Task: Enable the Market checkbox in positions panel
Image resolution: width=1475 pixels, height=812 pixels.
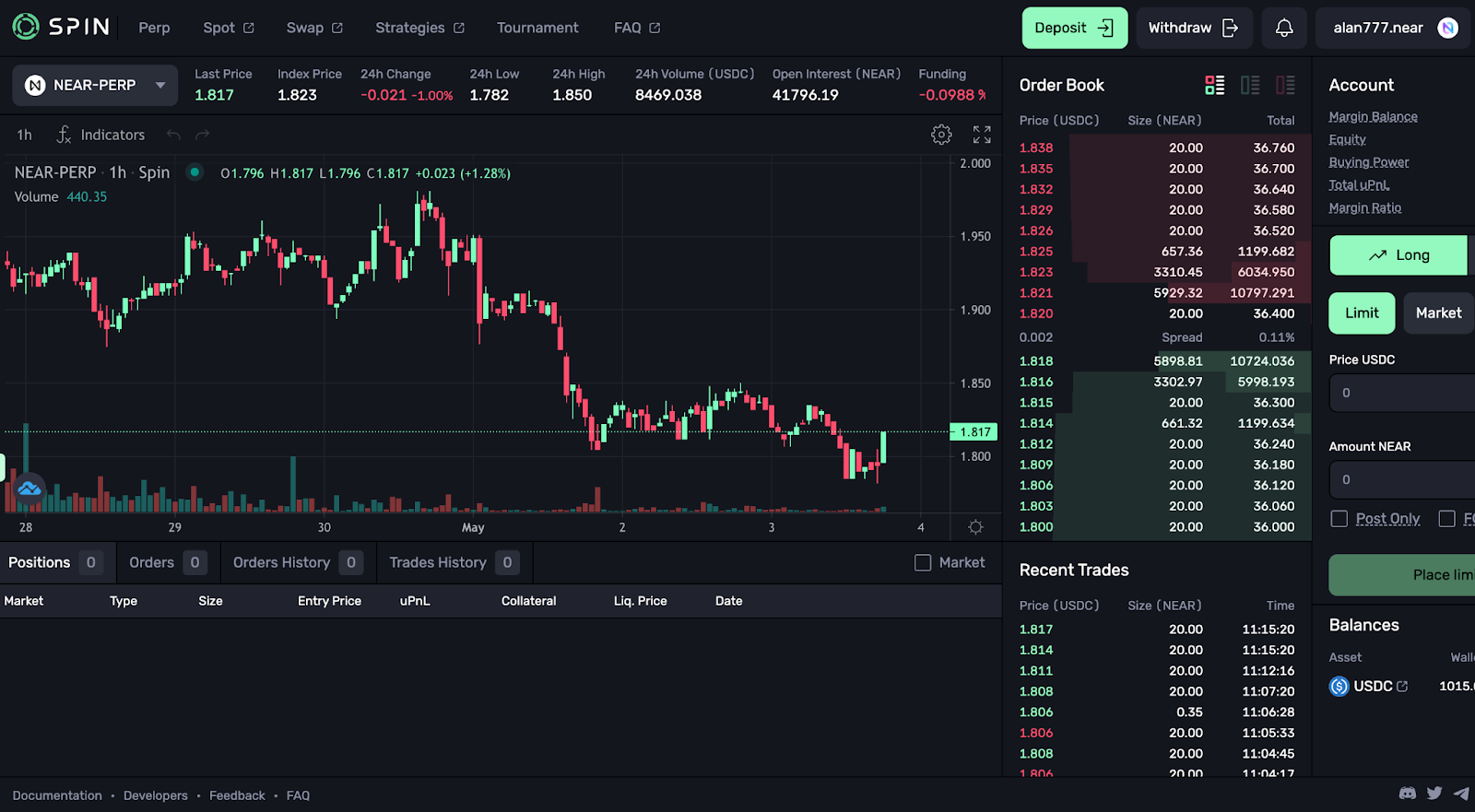Action: tap(923, 562)
